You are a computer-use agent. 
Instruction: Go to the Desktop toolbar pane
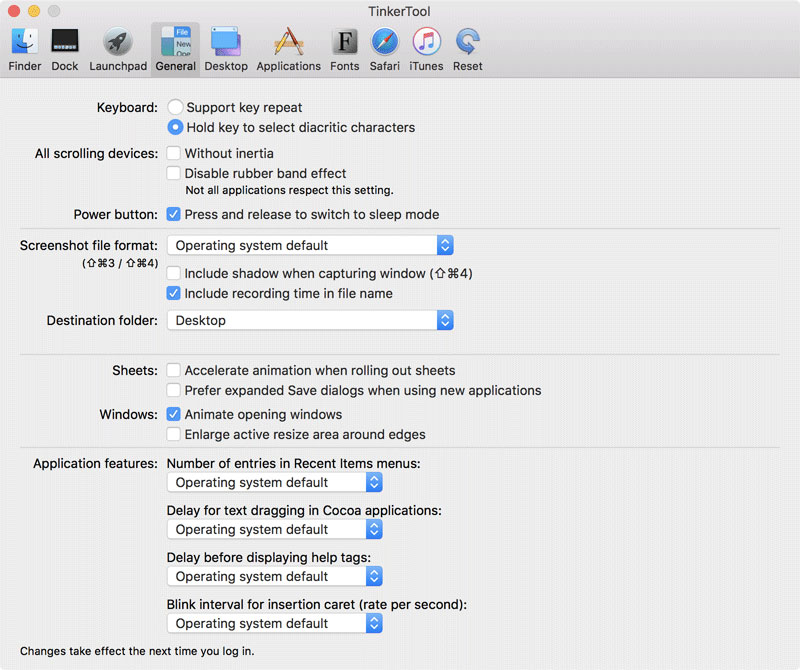tap(226, 49)
